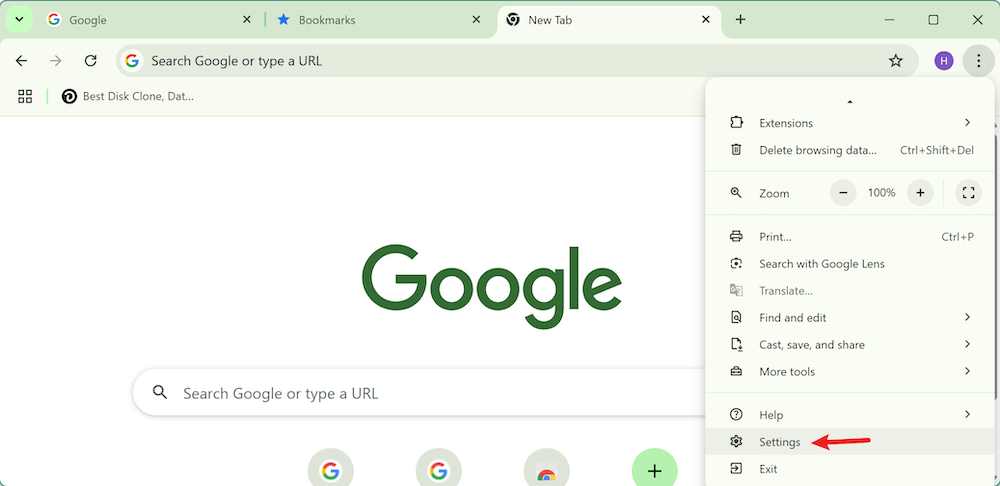Click the Zoom magnifier icon
The image size is (1000, 486).
(736, 192)
